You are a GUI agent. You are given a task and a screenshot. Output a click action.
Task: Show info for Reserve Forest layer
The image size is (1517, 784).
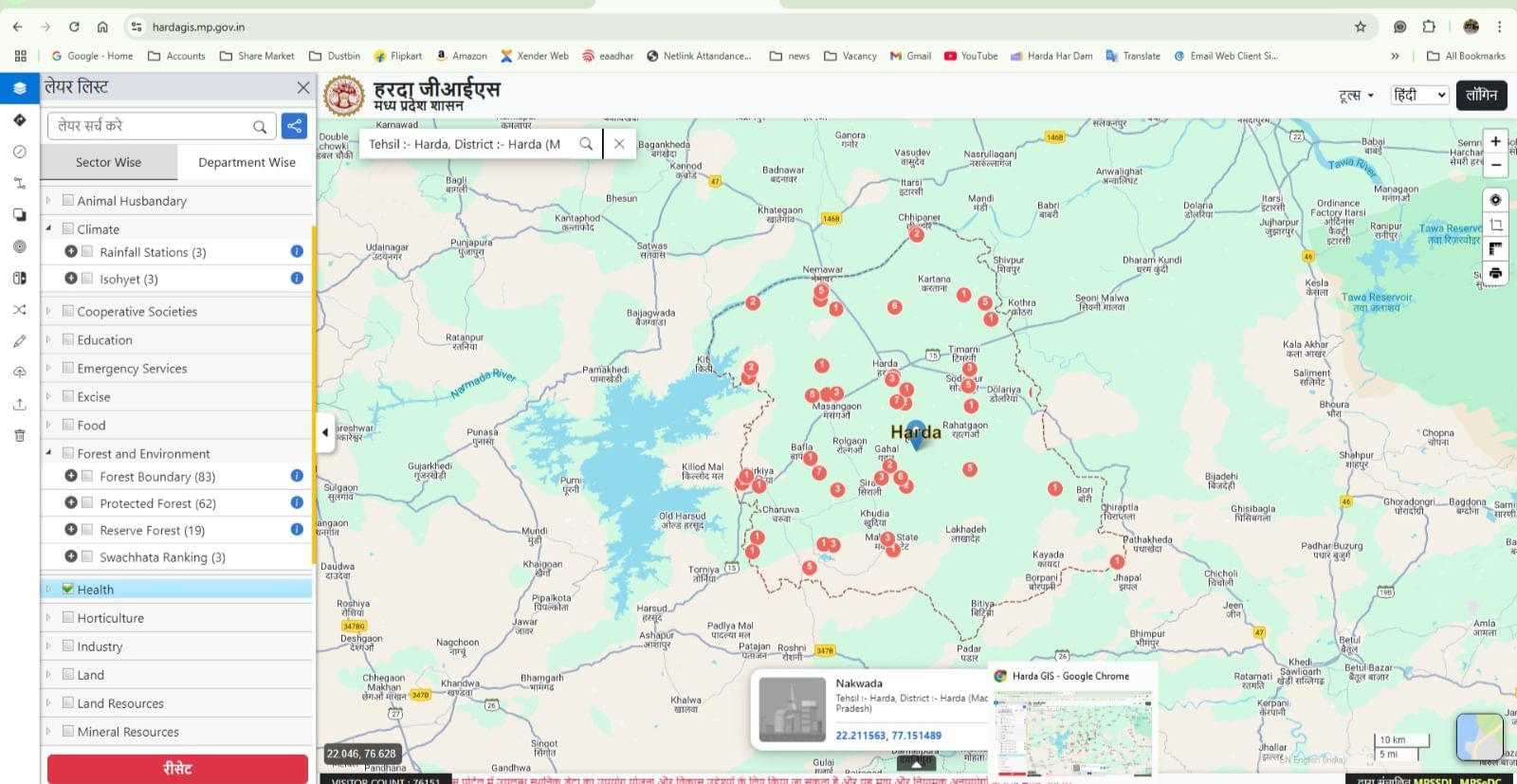297,529
